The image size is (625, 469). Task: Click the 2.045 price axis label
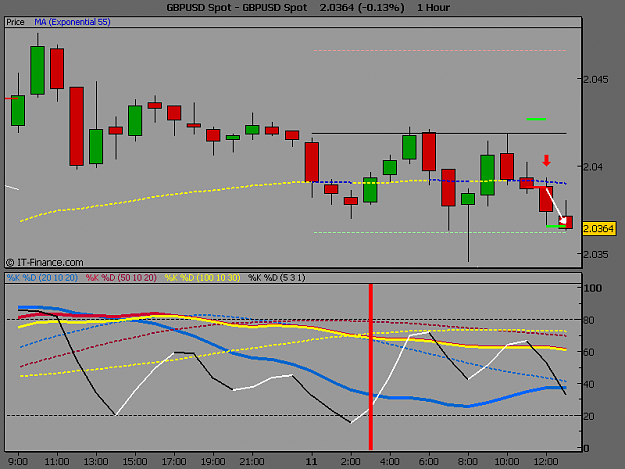[x=596, y=80]
